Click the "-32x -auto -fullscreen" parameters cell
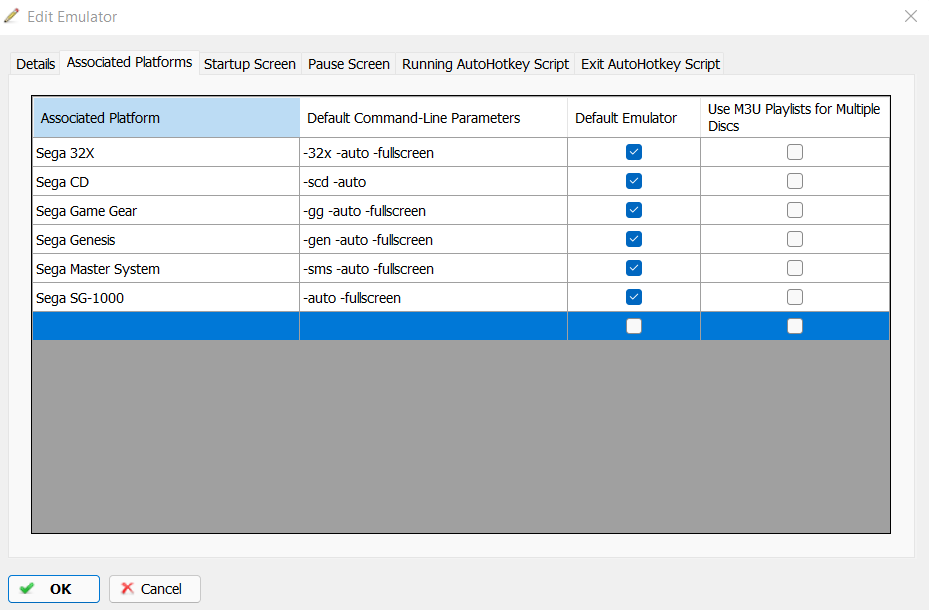 pos(434,153)
